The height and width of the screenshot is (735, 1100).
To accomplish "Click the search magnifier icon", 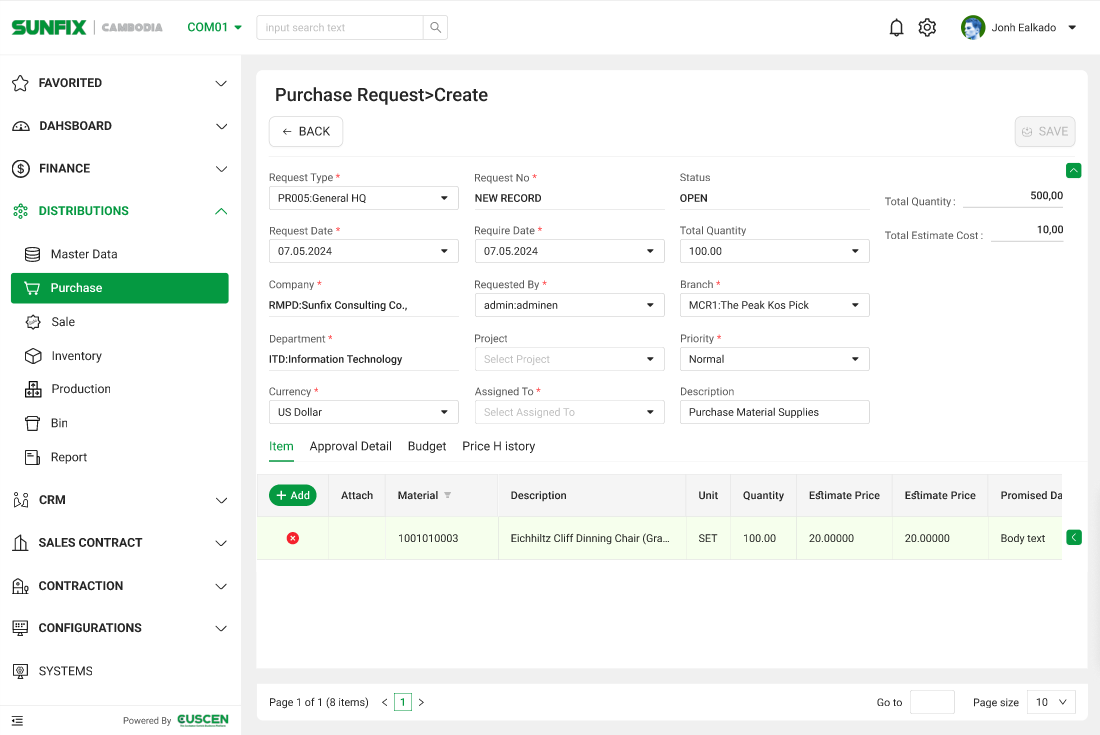I will 435,28.
